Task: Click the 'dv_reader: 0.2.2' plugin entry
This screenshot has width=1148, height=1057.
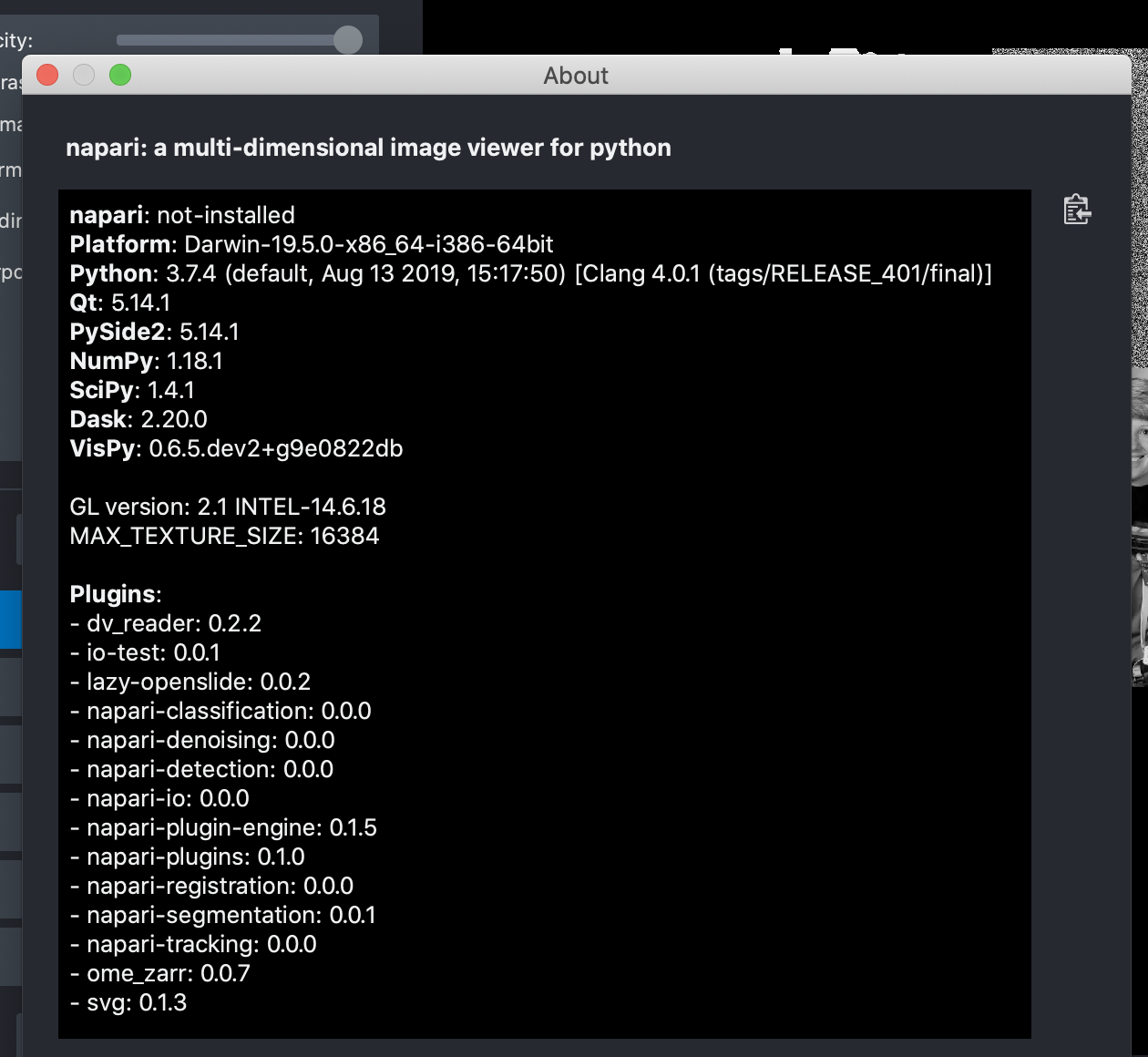Action: pos(166,623)
